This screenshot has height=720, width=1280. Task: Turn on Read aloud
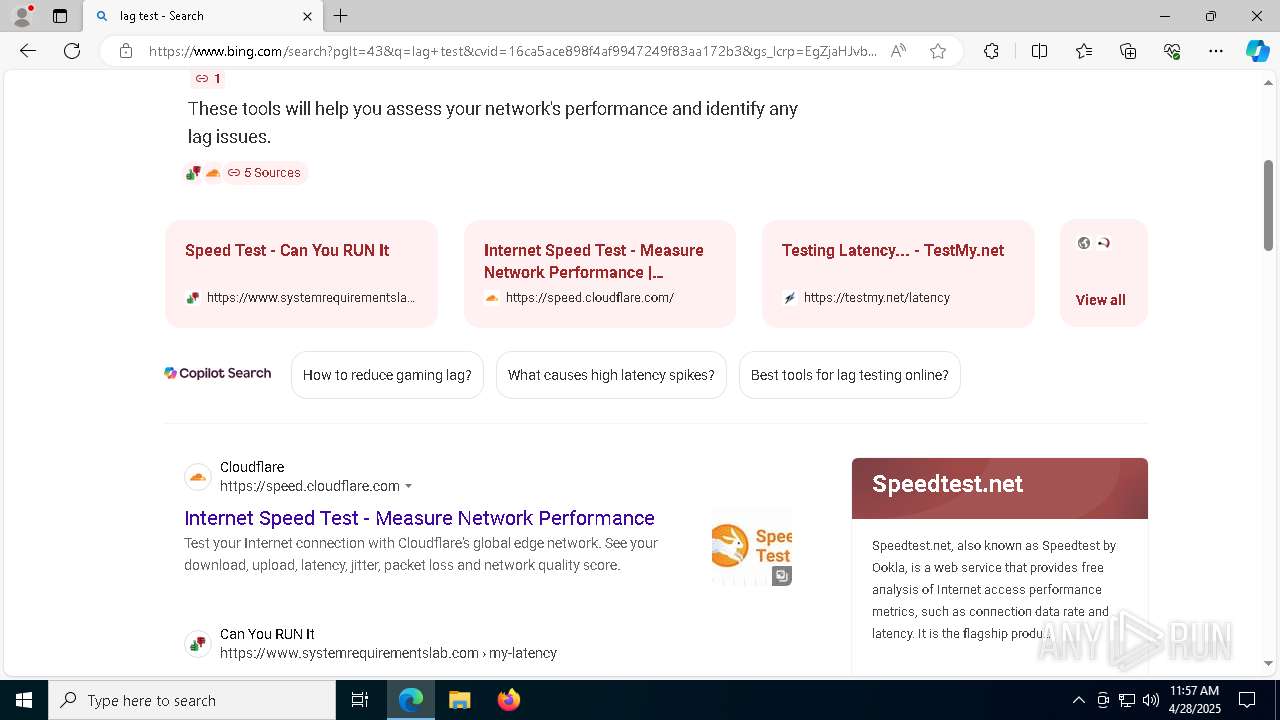tap(898, 51)
